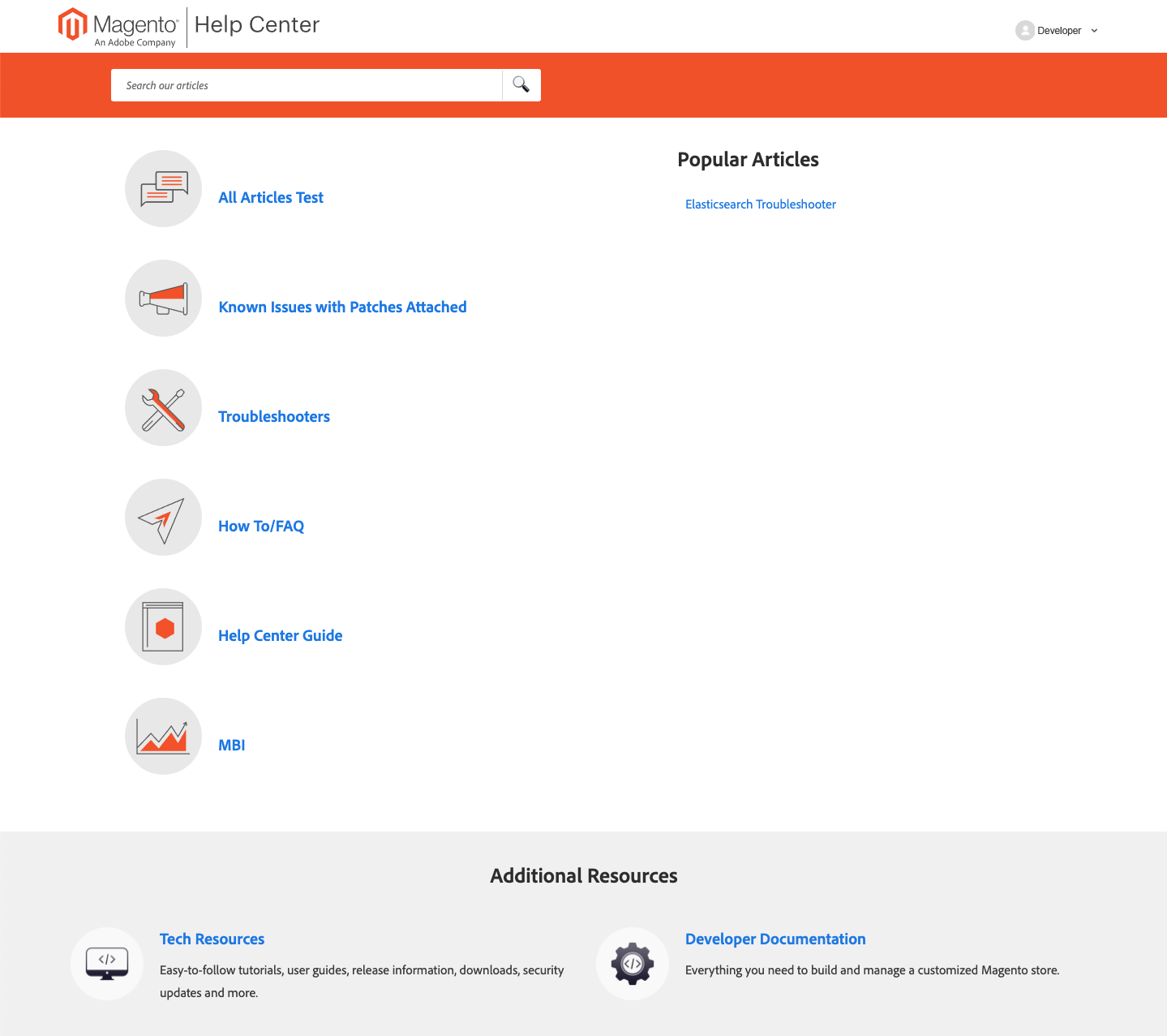Click the Developer Documentation gear icon
1167x1036 pixels.
point(633,964)
